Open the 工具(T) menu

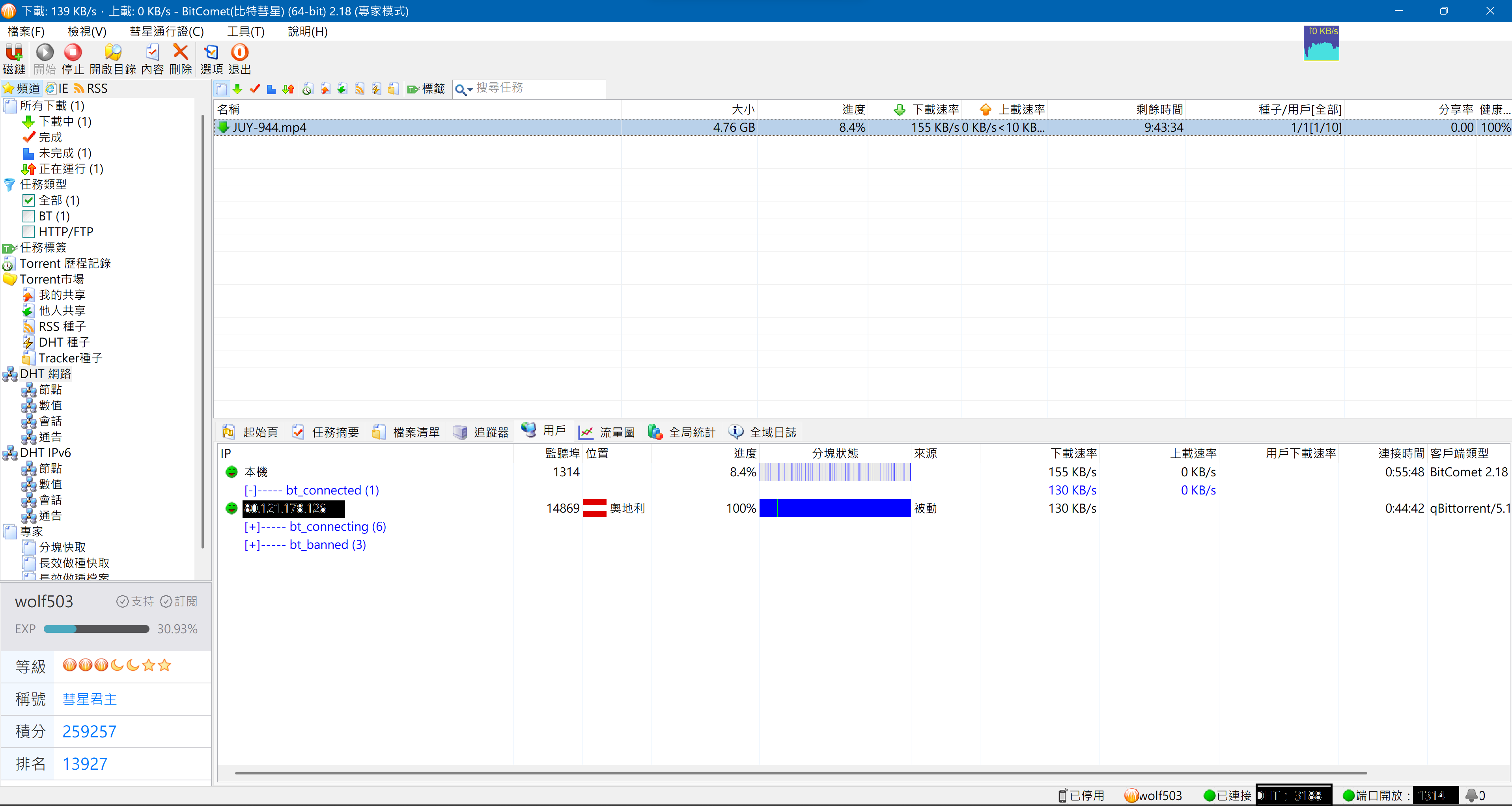point(245,32)
